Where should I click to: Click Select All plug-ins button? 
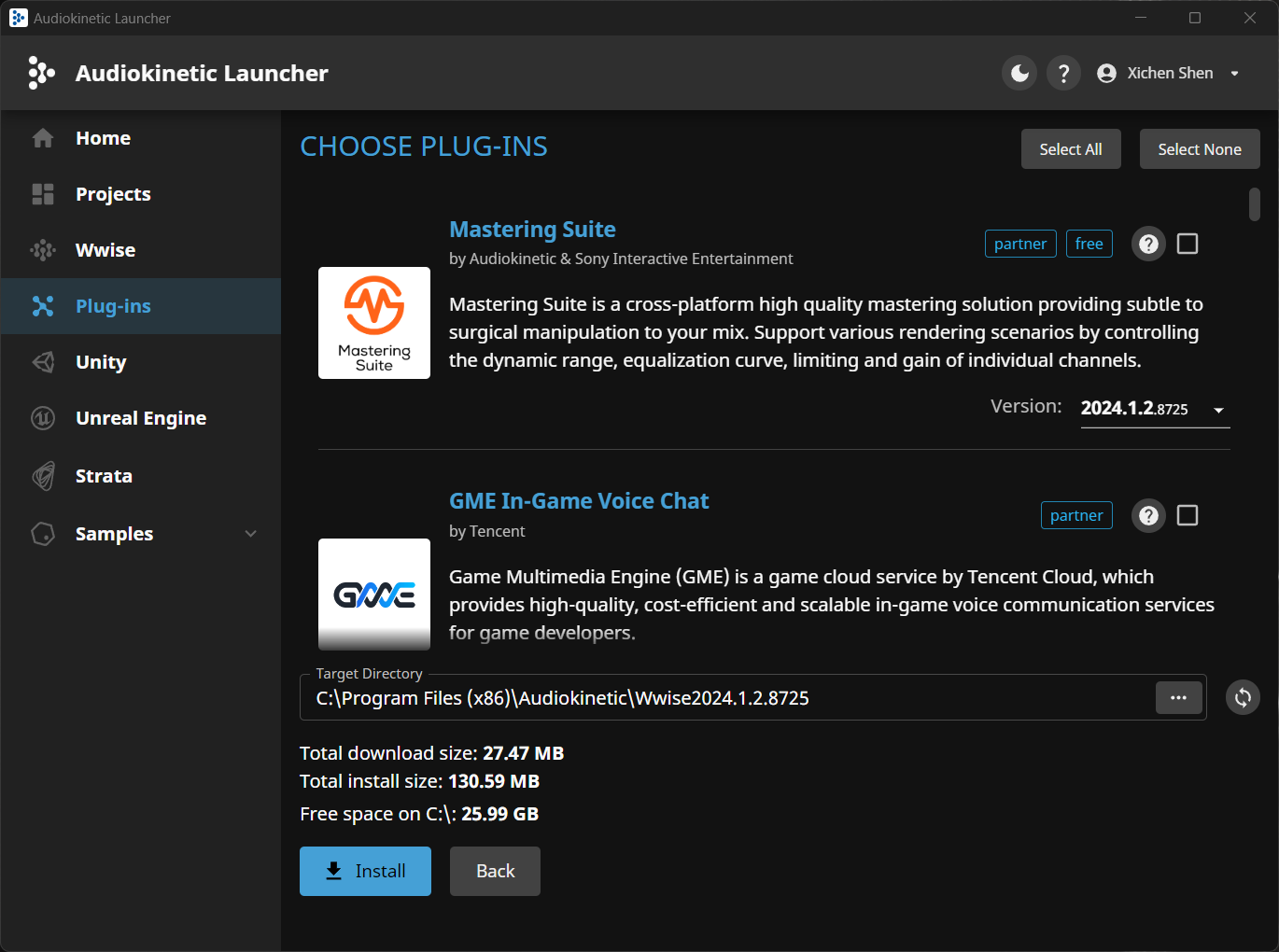(x=1071, y=149)
